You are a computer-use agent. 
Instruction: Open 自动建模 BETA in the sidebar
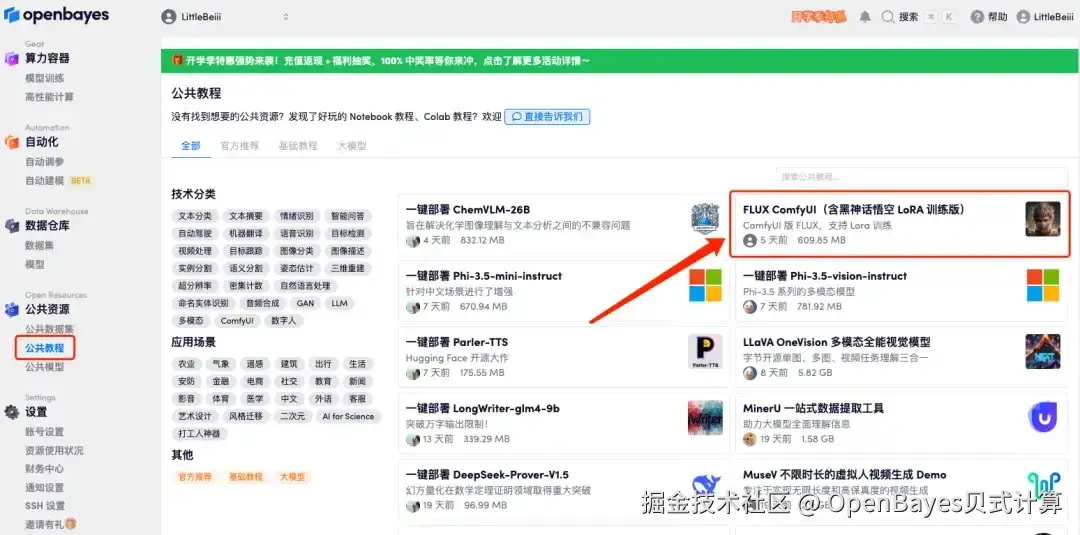(58, 180)
